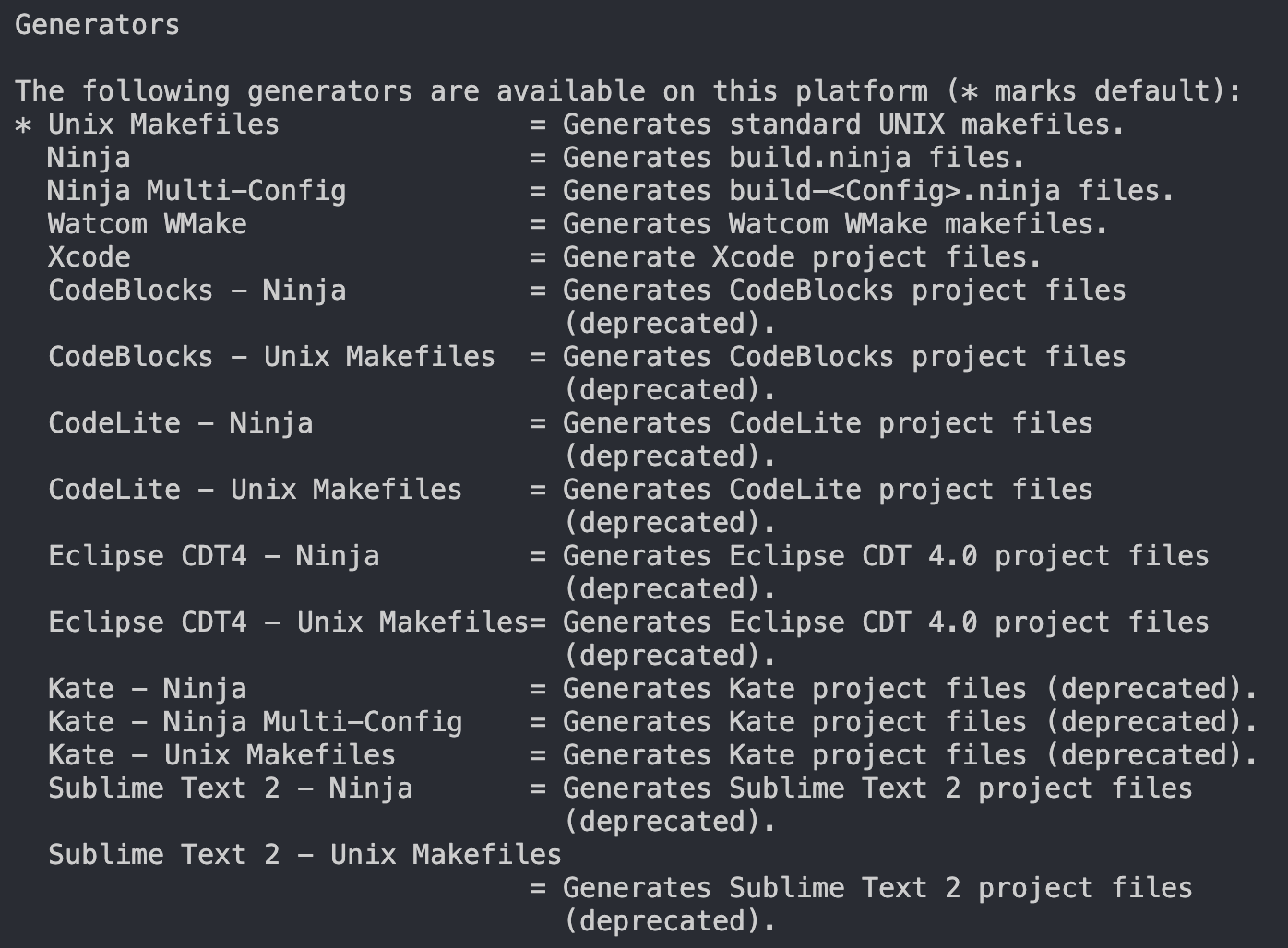Image resolution: width=1288 pixels, height=948 pixels.
Task: Click the 'Ninja' generator entry
Action: 89,159
